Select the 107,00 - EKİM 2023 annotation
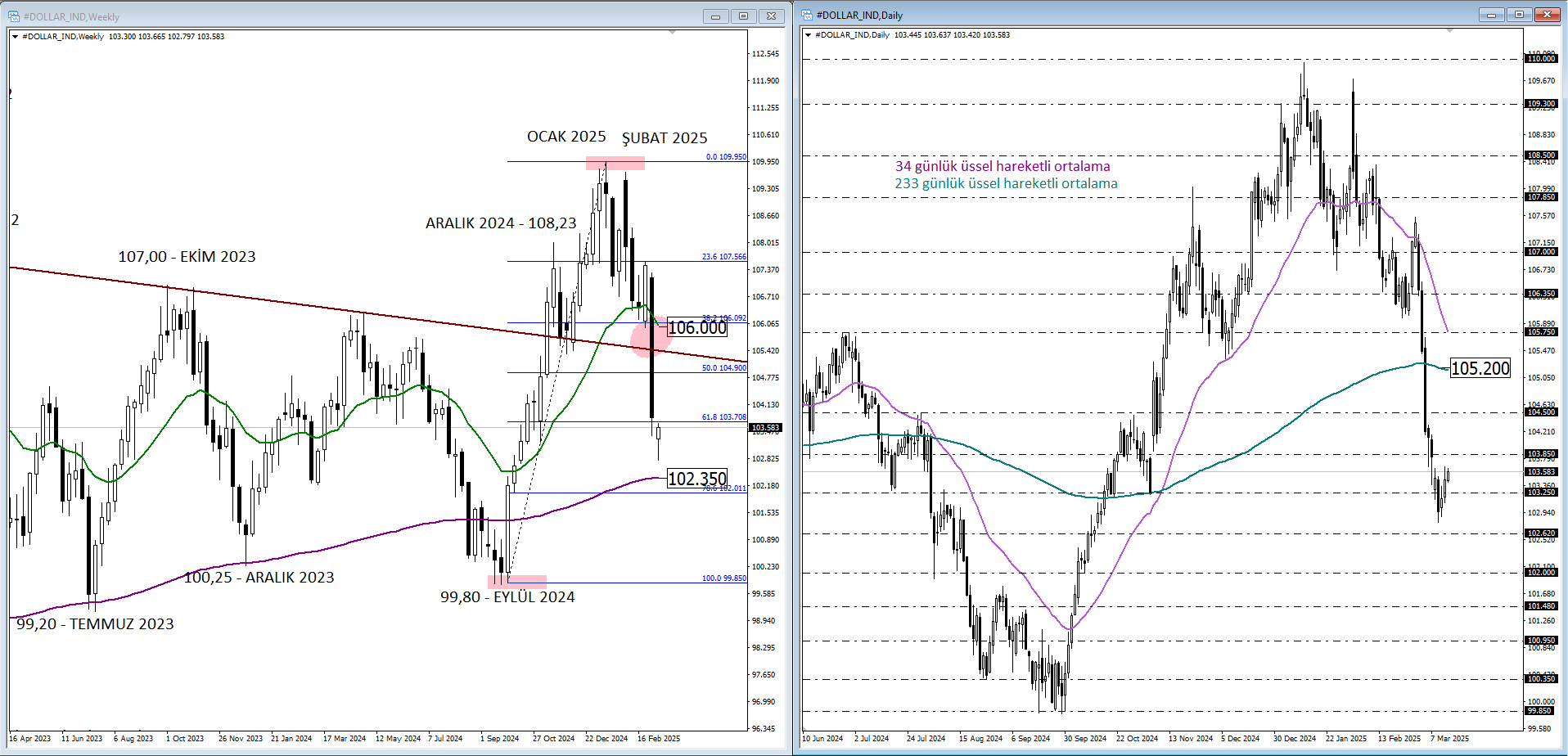Screen dimensions: 1568x756 pyautogui.click(x=187, y=257)
